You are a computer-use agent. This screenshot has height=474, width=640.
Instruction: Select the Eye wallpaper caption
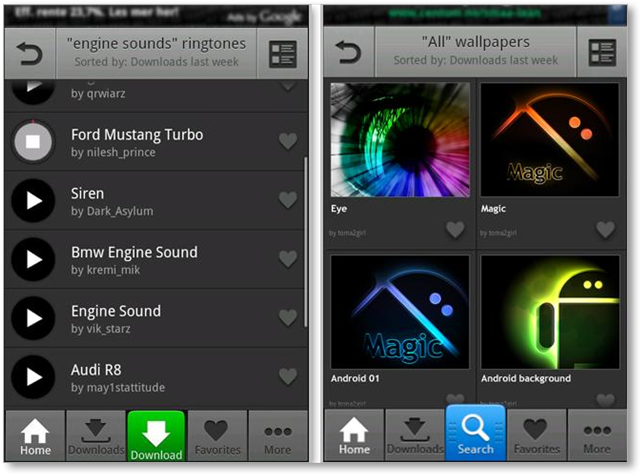pyautogui.click(x=339, y=209)
